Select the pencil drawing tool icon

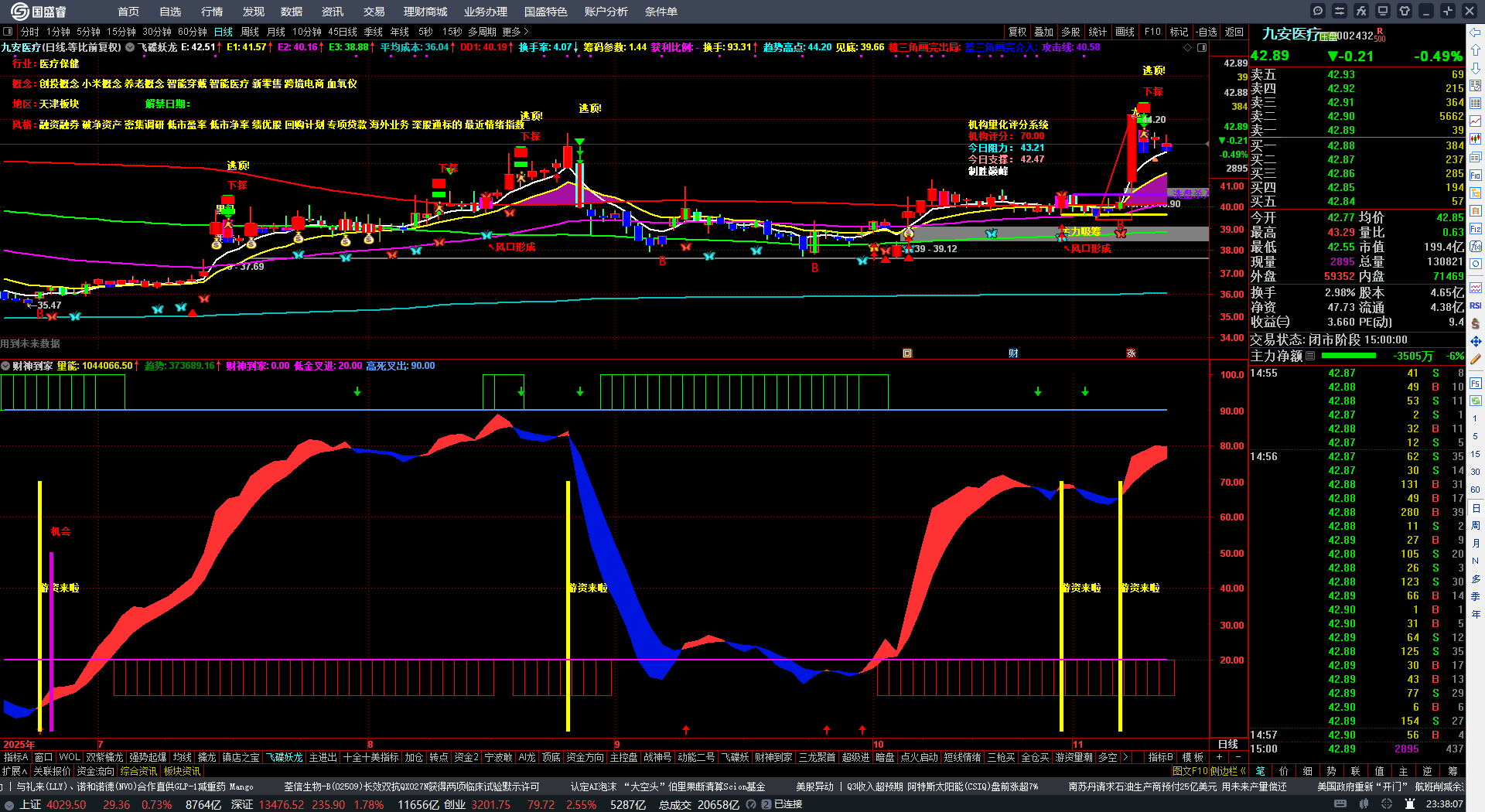point(1476,359)
